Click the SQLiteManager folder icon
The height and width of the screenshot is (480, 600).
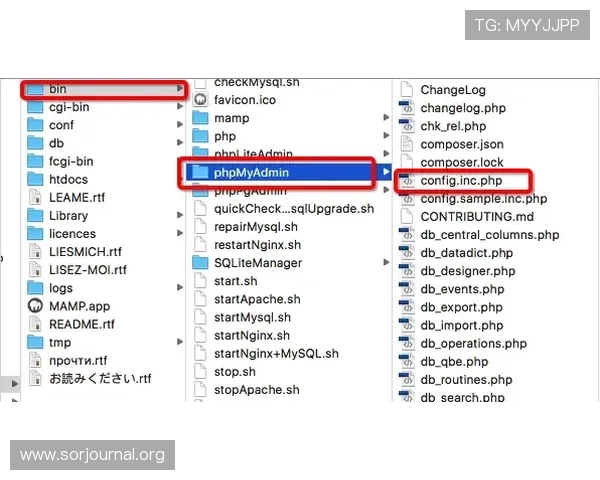tap(200, 263)
